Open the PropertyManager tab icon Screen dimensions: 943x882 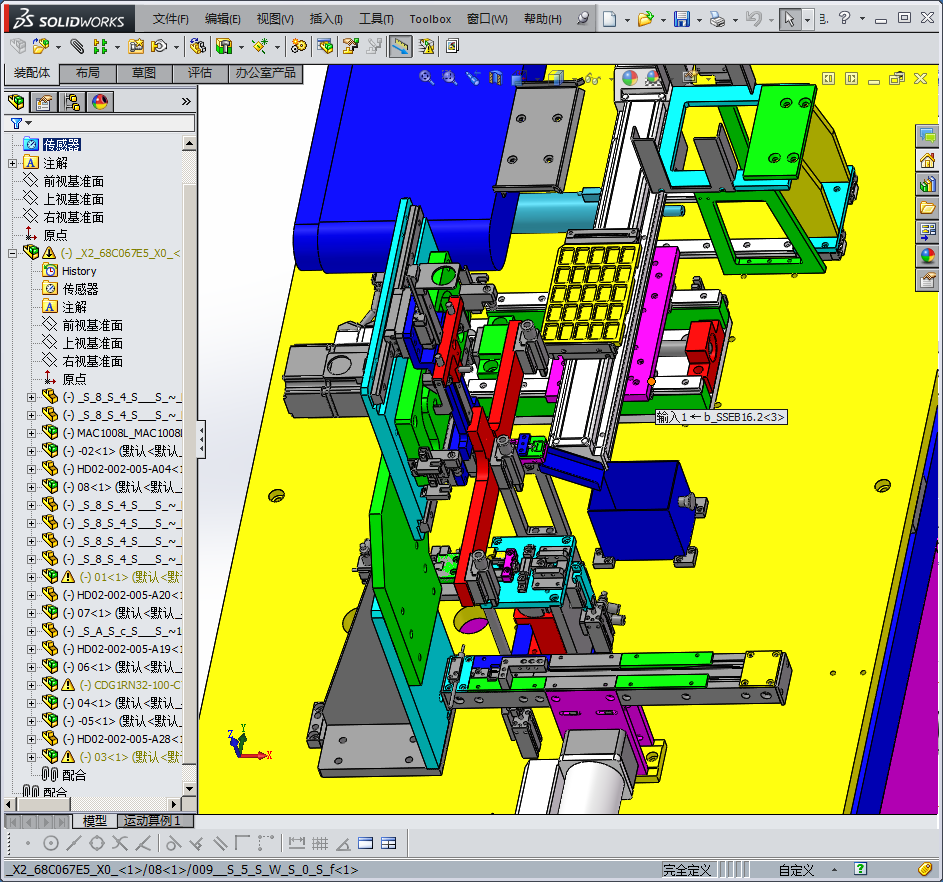[x=44, y=101]
